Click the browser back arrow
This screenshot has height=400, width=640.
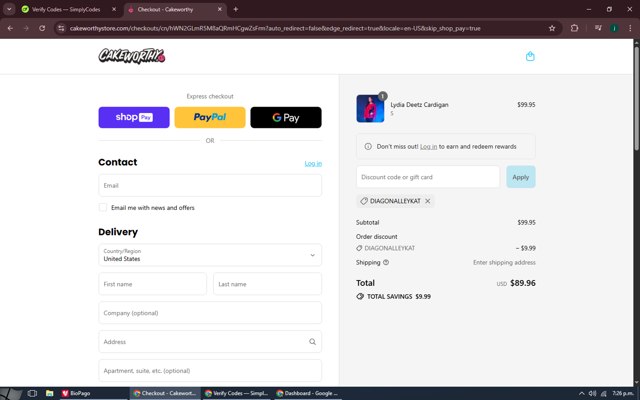click(10, 28)
